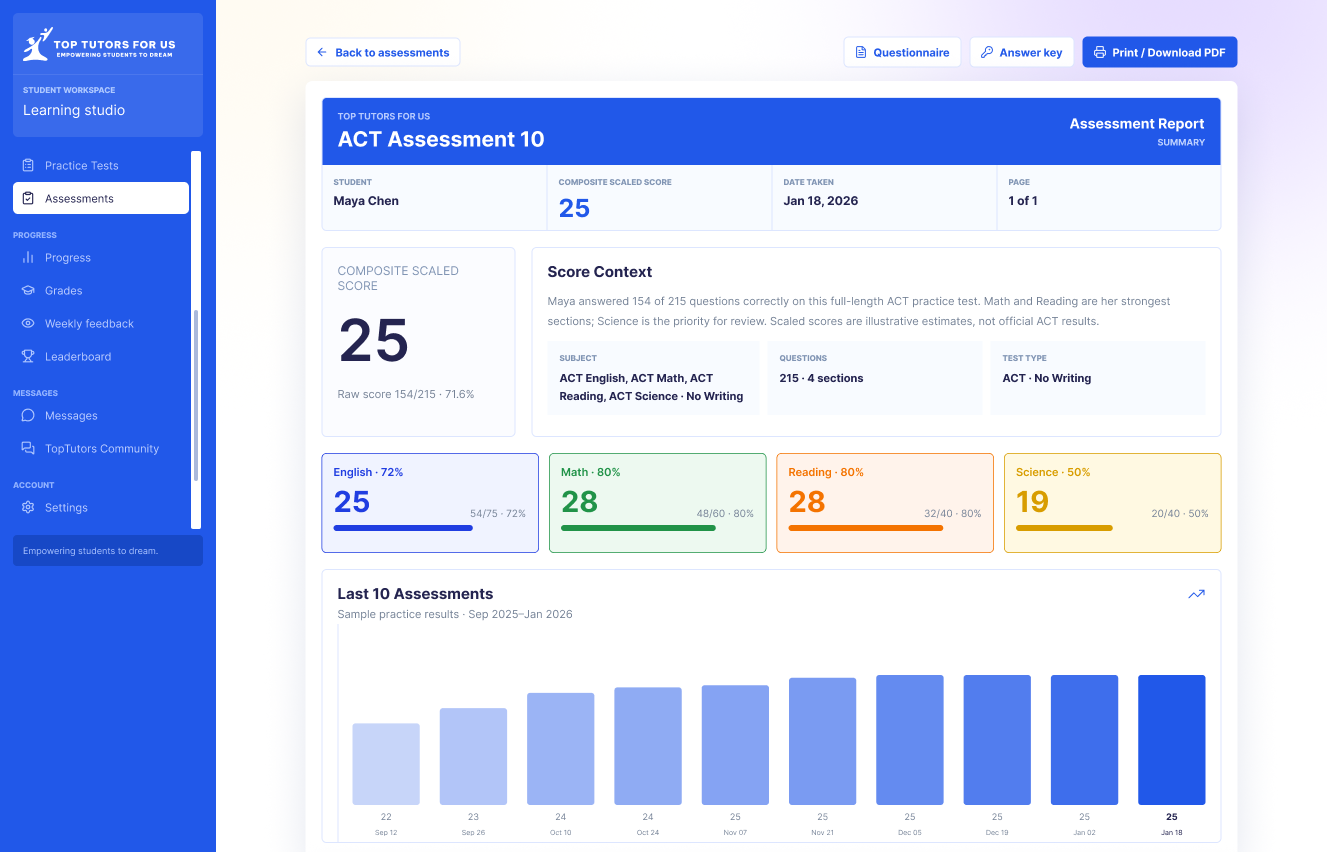
Task: Click the Settings gear icon
Action: pos(28,507)
